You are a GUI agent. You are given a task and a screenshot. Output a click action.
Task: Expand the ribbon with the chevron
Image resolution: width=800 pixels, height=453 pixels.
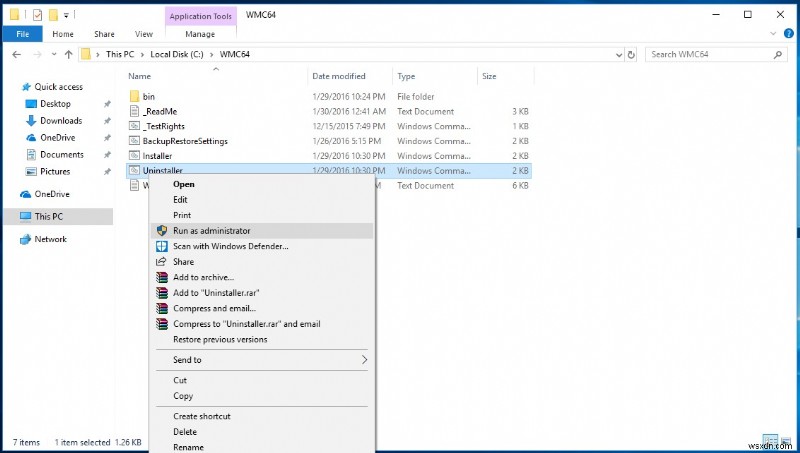click(x=773, y=34)
